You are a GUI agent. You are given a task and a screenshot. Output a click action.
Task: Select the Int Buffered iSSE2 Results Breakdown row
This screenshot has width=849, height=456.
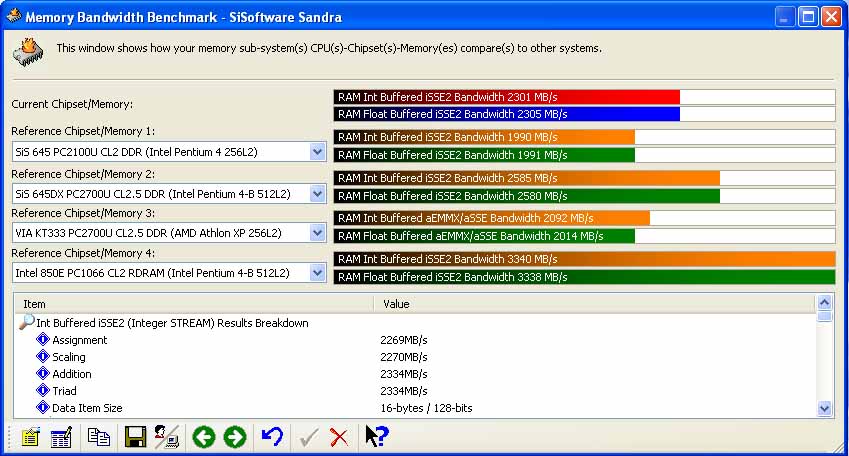pyautogui.click(x=172, y=323)
